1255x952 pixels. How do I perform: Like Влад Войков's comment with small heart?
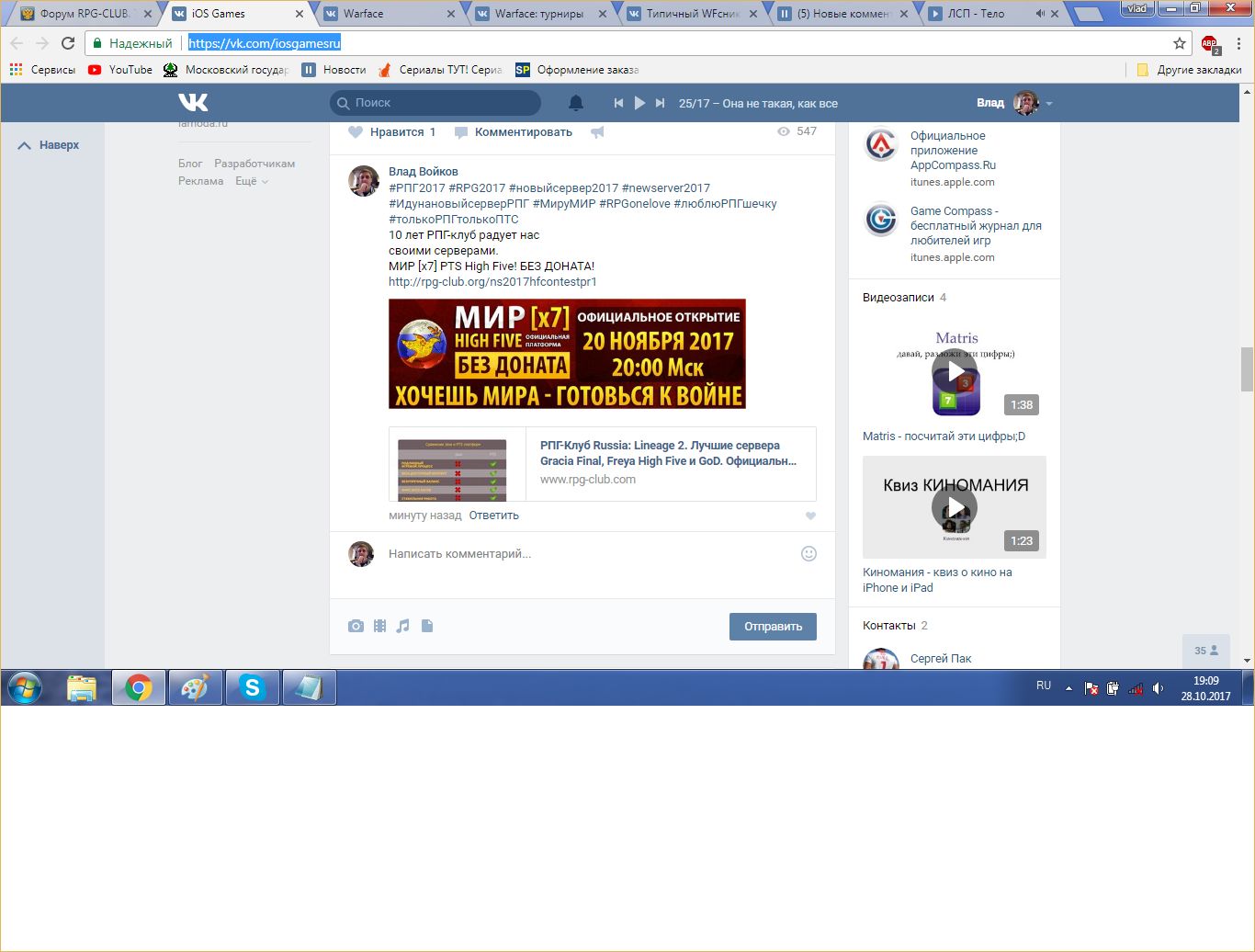(x=810, y=516)
